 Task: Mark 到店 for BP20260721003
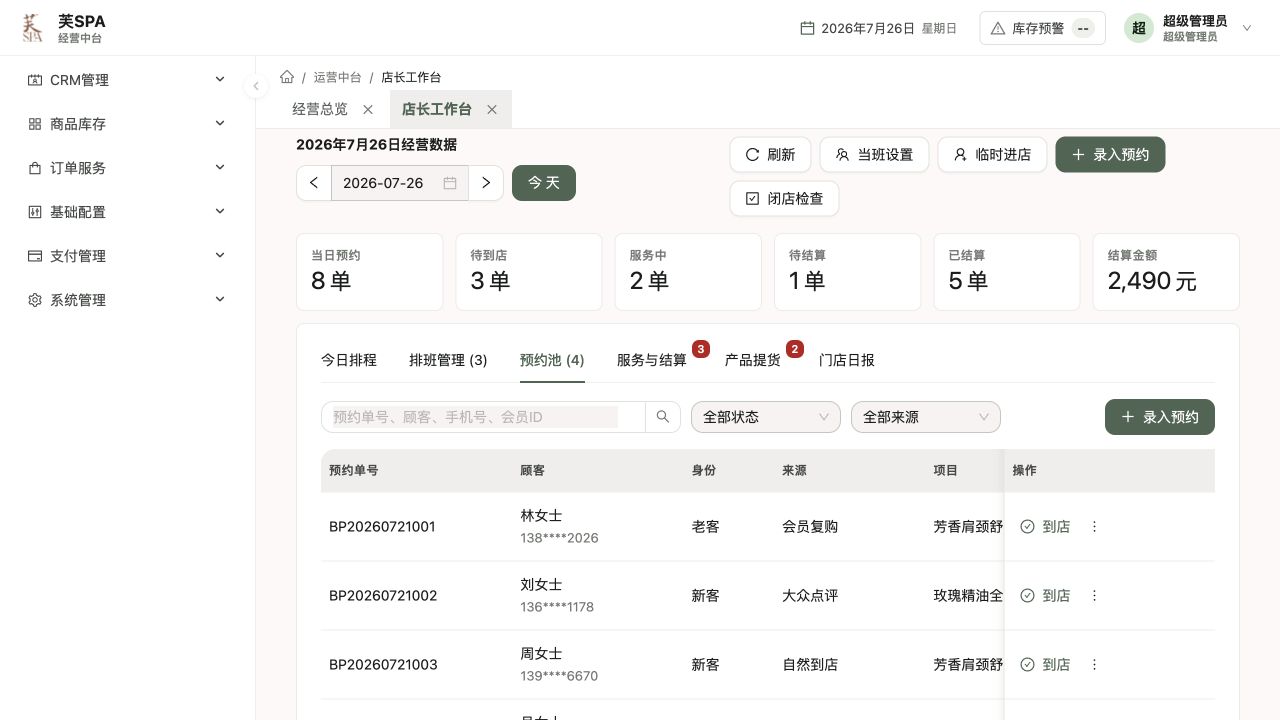(x=1045, y=665)
